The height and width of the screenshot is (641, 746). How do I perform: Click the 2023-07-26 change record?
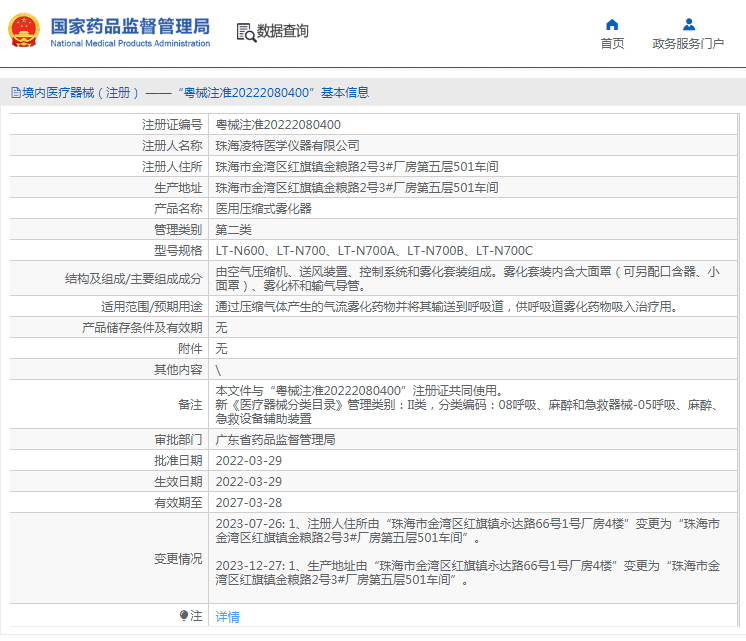[x=467, y=531]
